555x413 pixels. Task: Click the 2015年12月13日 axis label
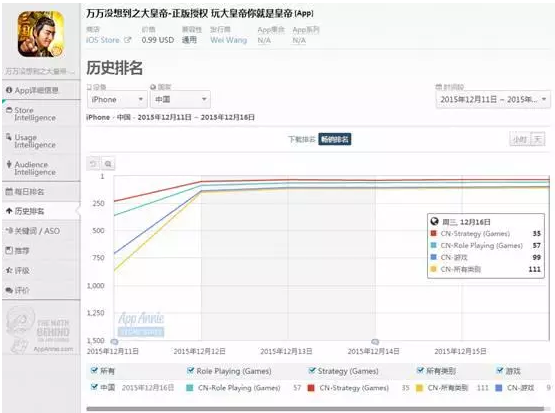coord(286,351)
